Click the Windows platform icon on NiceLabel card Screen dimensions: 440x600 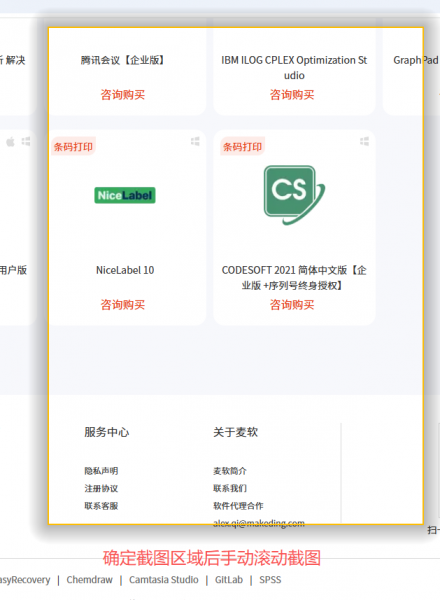point(195,142)
